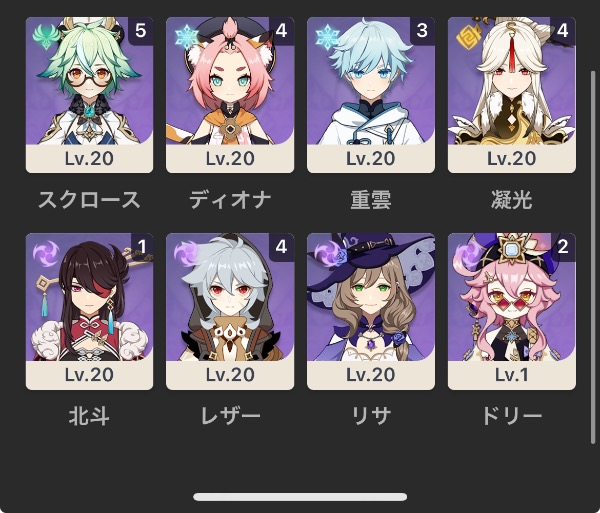Select the レザー character card
600x513 pixels.
coord(230,311)
